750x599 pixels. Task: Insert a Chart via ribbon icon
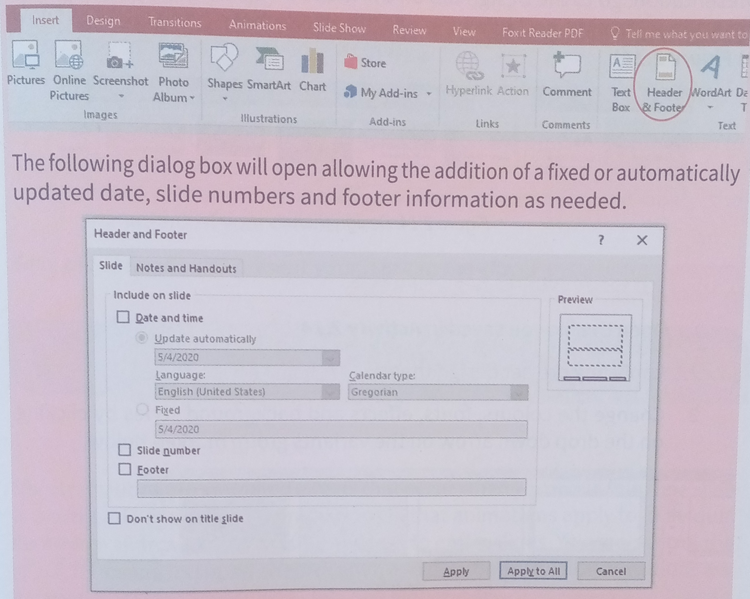312,60
